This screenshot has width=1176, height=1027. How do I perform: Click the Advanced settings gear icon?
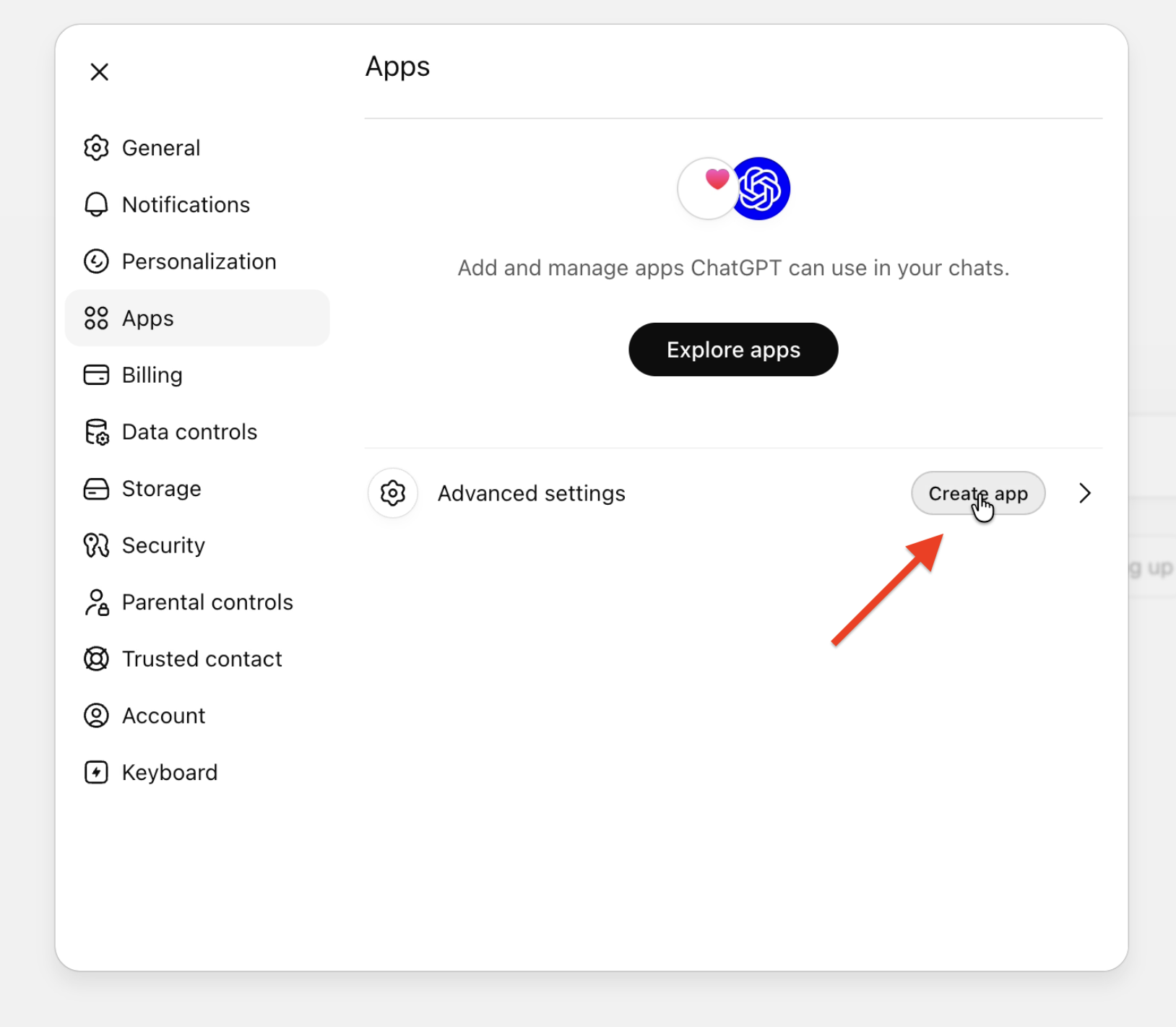393,493
